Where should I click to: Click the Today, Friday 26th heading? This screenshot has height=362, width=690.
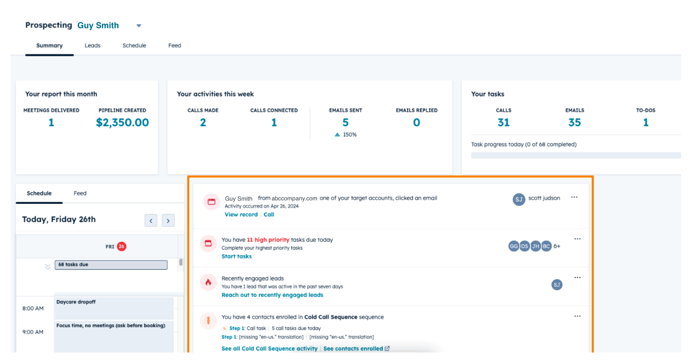point(59,219)
